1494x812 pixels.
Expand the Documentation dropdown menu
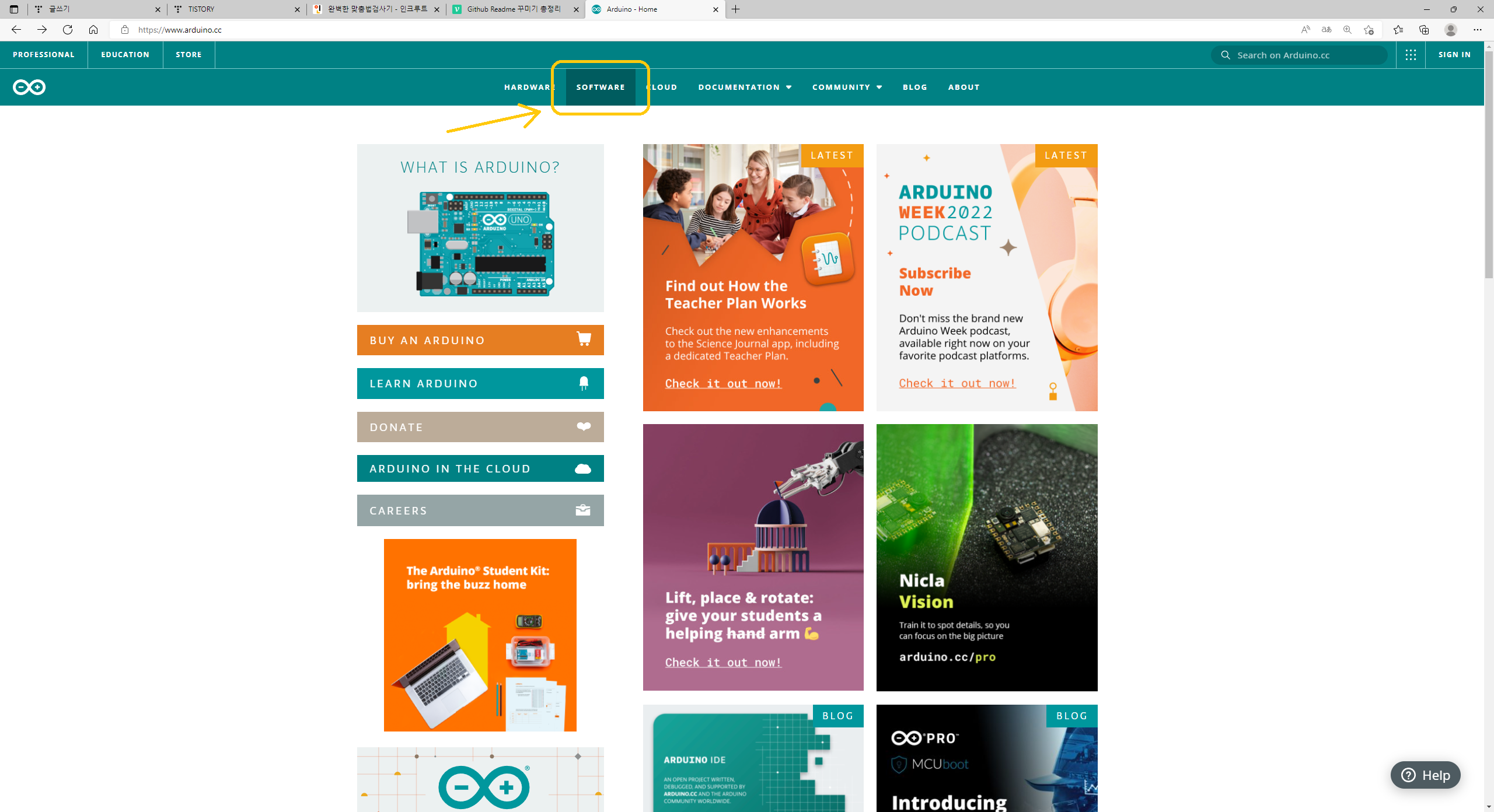pos(745,87)
